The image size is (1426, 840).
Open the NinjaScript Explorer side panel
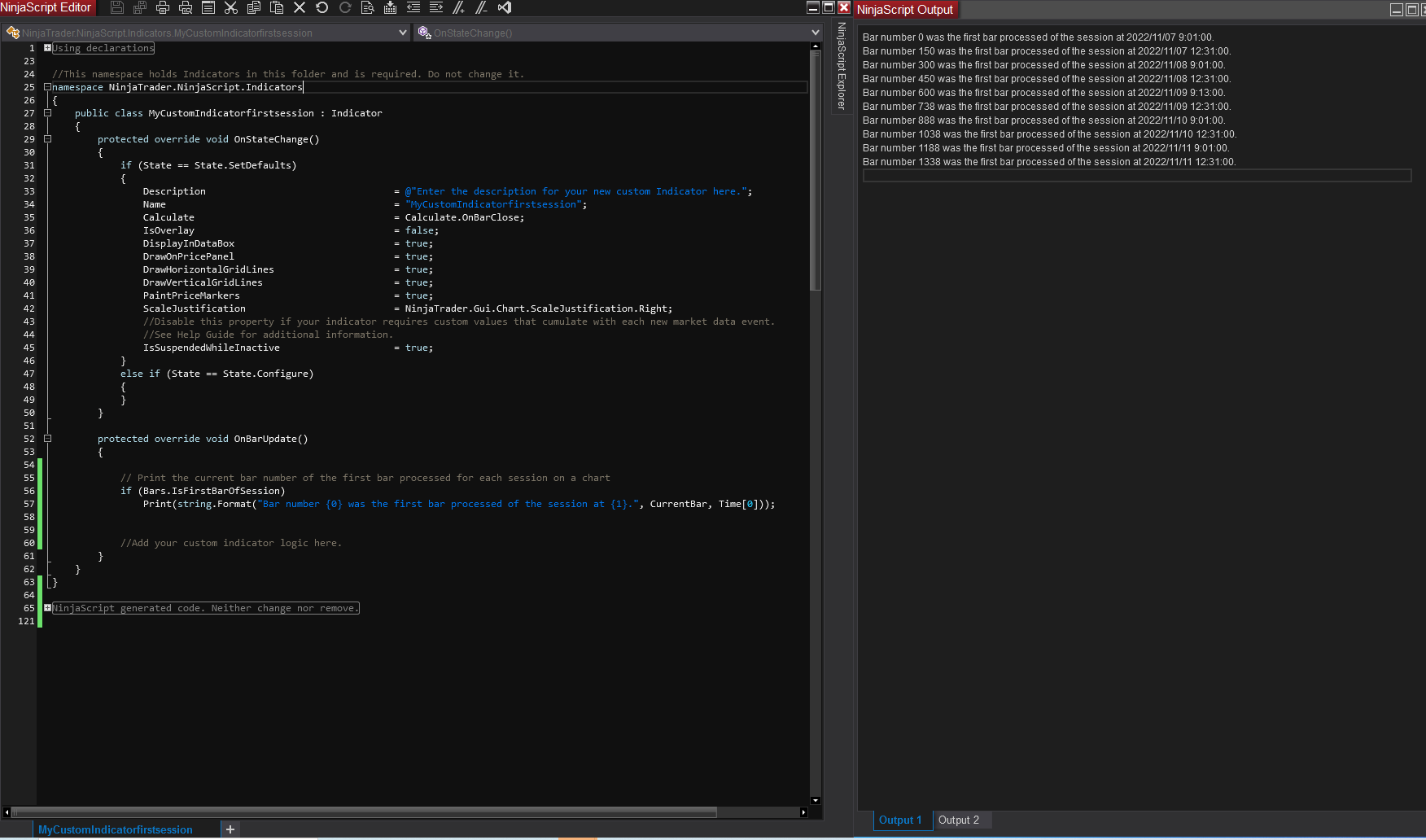click(x=842, y=67)
